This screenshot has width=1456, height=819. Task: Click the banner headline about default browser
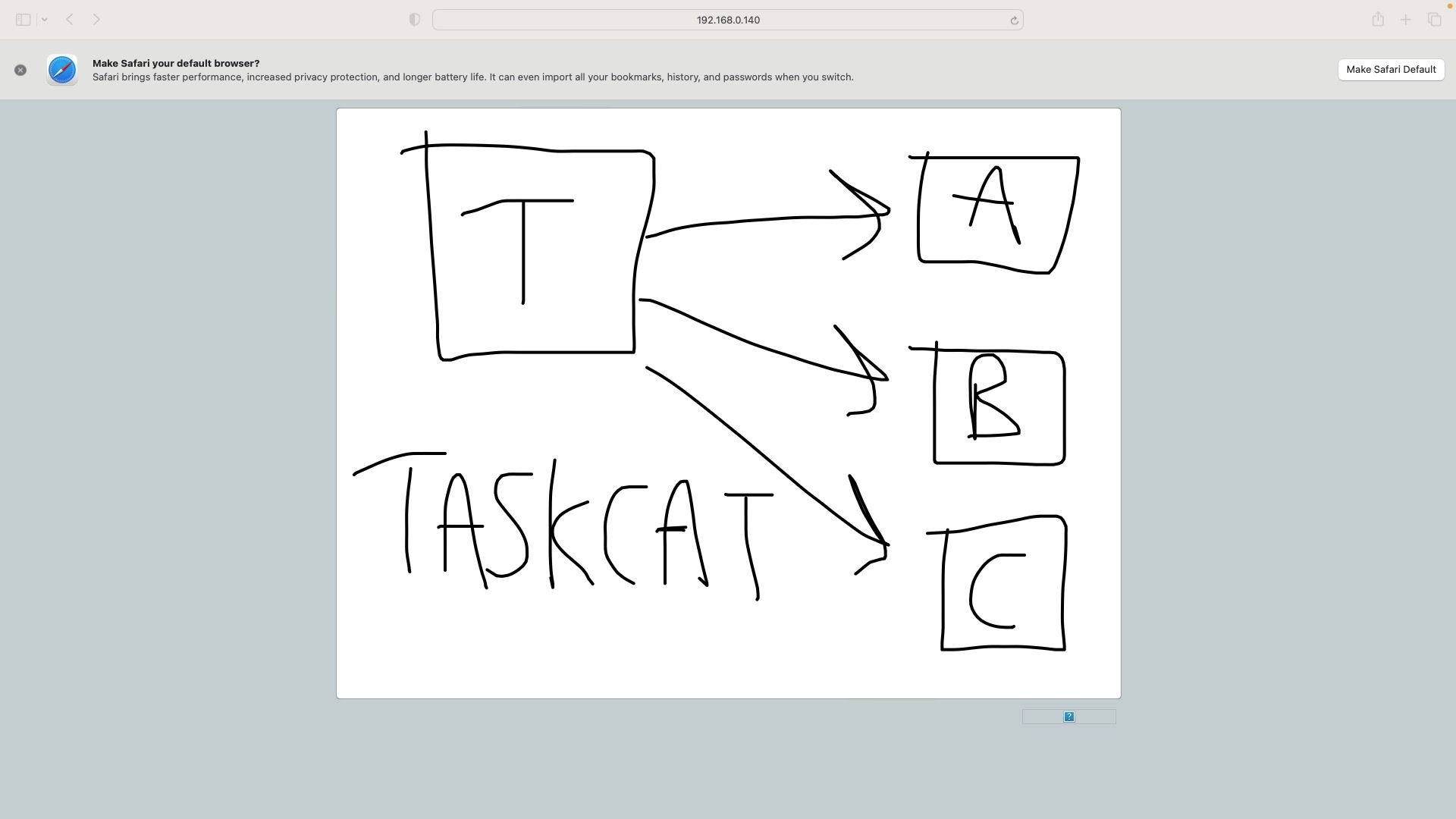click(176, 63)
